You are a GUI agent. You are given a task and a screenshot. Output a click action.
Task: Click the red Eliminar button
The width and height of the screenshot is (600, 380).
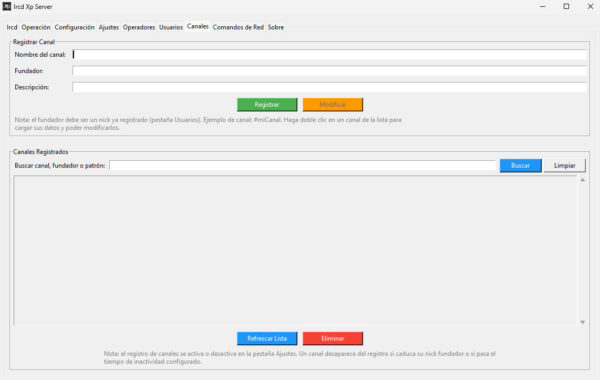pyautogui.click(x=333, y=338)
